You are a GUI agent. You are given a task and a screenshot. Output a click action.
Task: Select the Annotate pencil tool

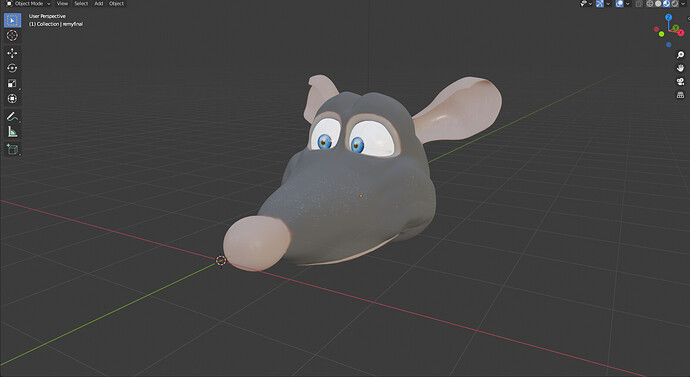pyautogui.click(x=12, y=117)
